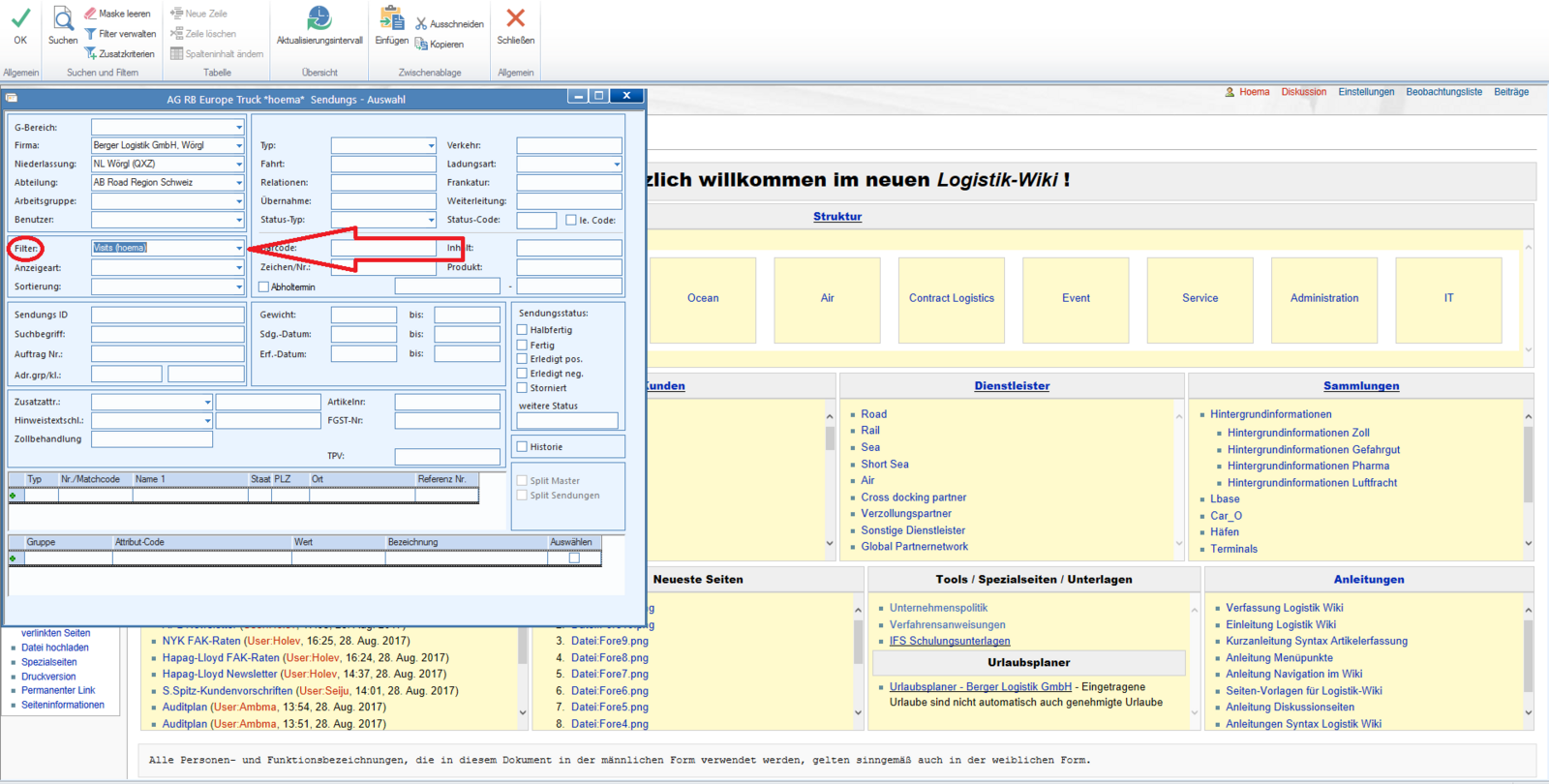Click the Einfügen clipboard icon
1549x784 pixels.
tap(392, 17)
